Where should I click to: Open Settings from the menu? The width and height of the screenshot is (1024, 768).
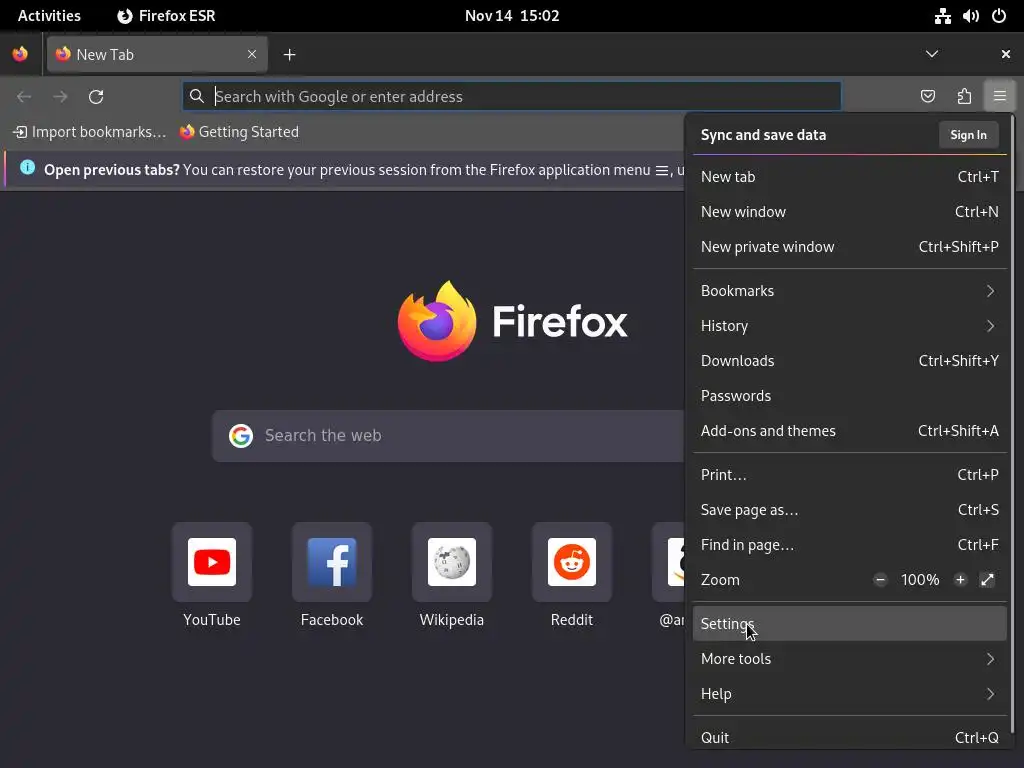(x=849, y=624)
